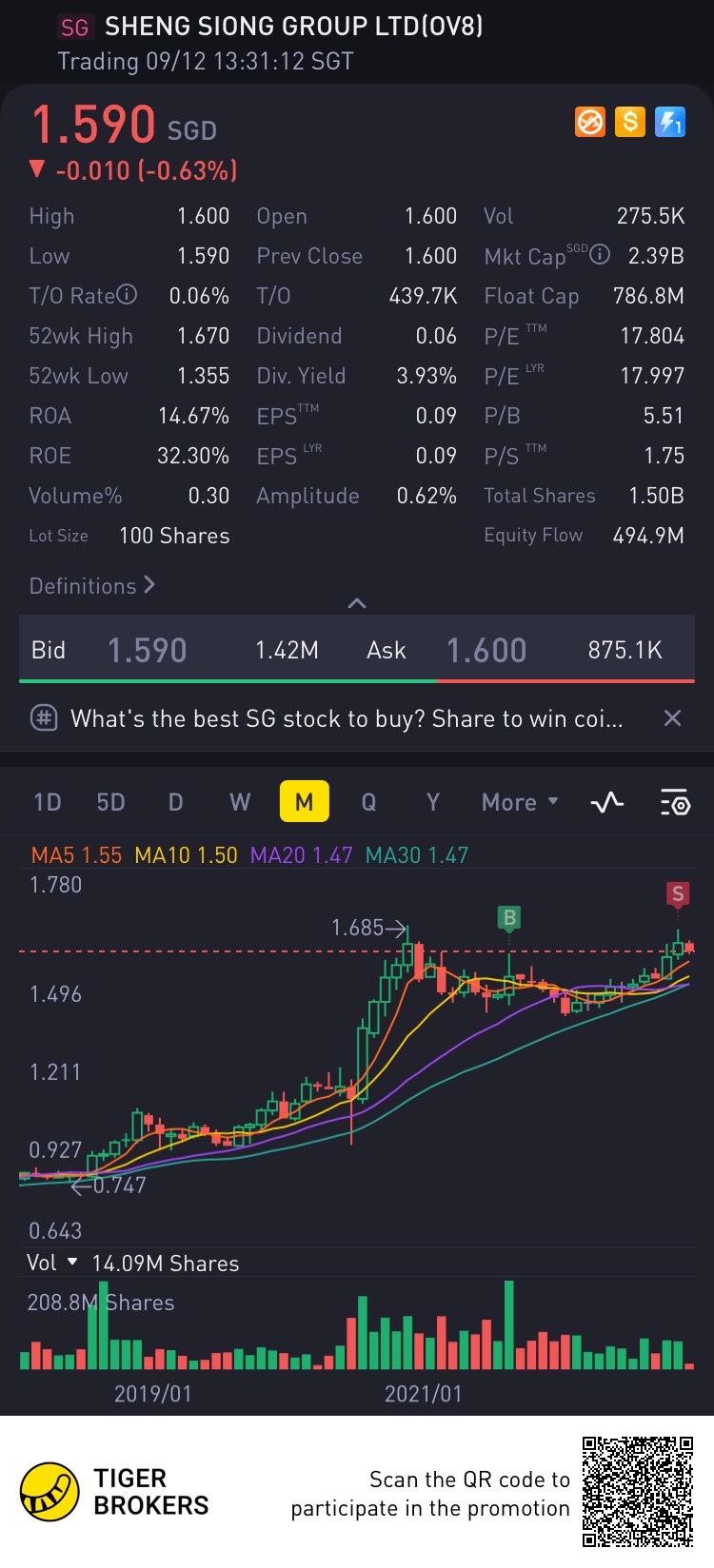Tap the Ask price 1.600

coord(486,651)
